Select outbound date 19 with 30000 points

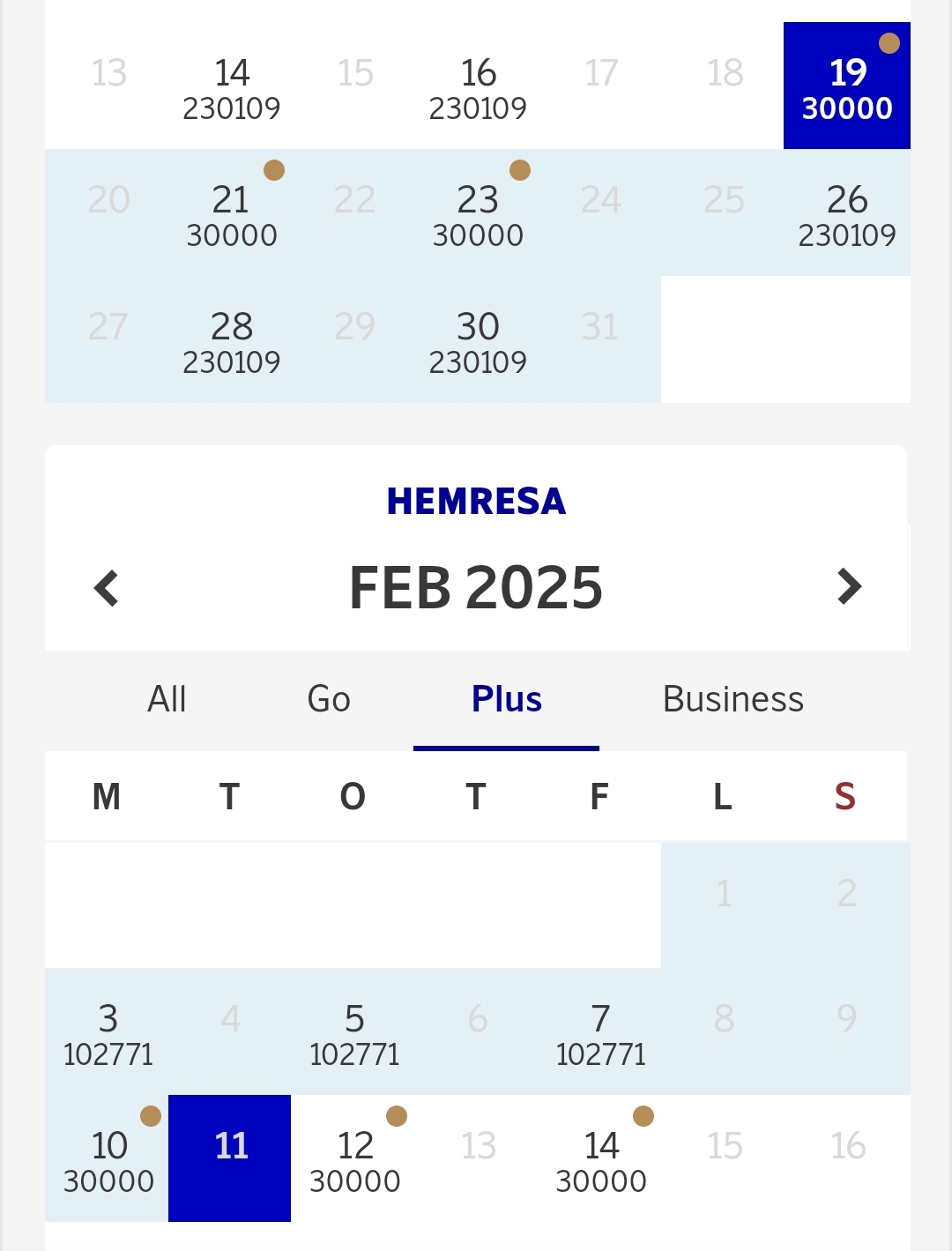[x=846, y=86]
